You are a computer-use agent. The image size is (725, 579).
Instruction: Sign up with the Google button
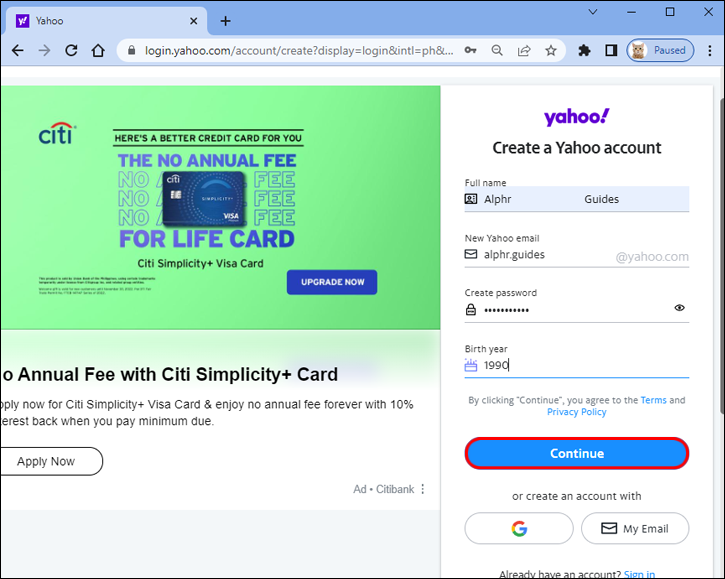tap(519, 528)
